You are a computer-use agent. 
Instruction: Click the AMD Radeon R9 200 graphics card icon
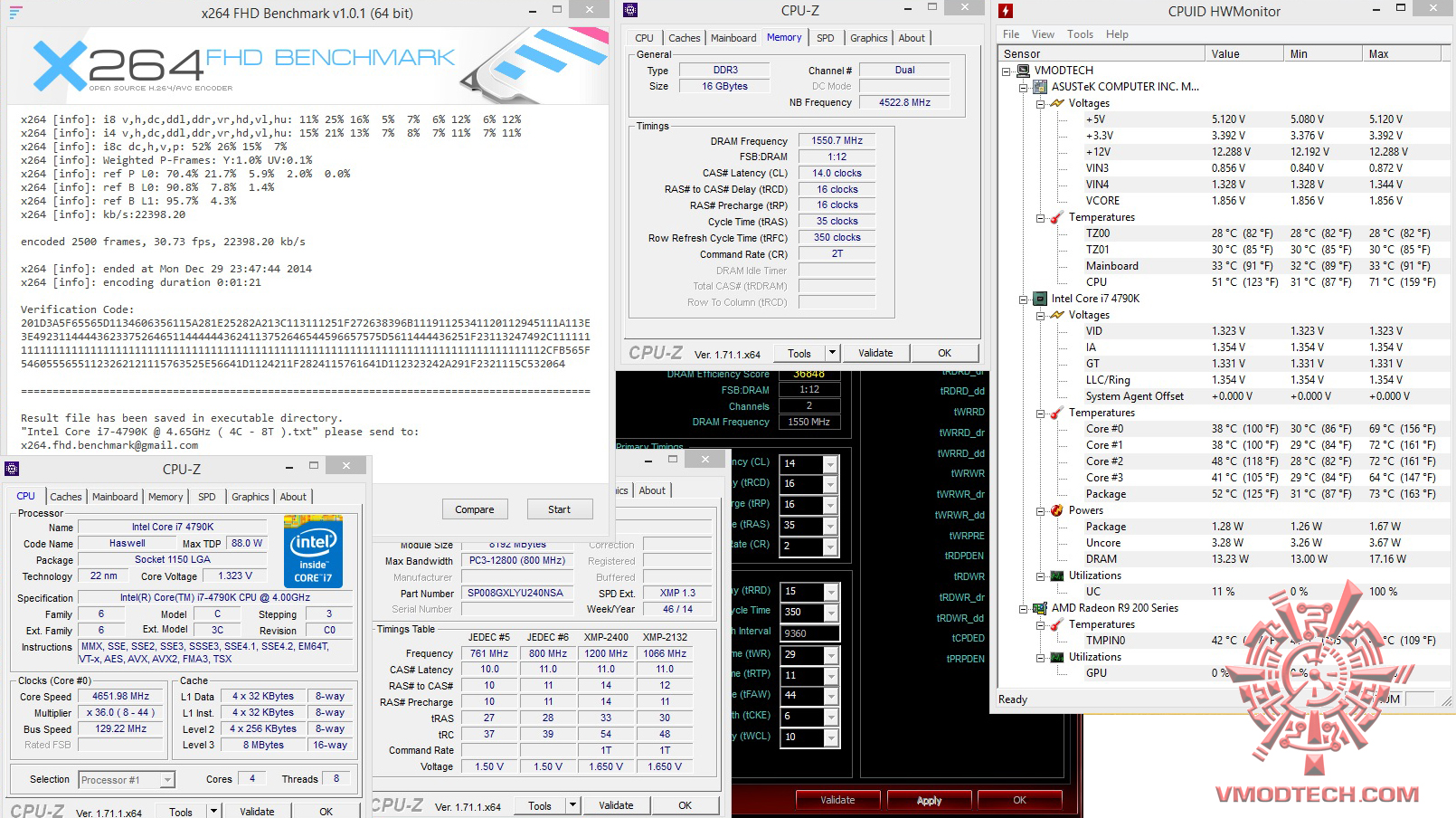[x=1040, y=608]
